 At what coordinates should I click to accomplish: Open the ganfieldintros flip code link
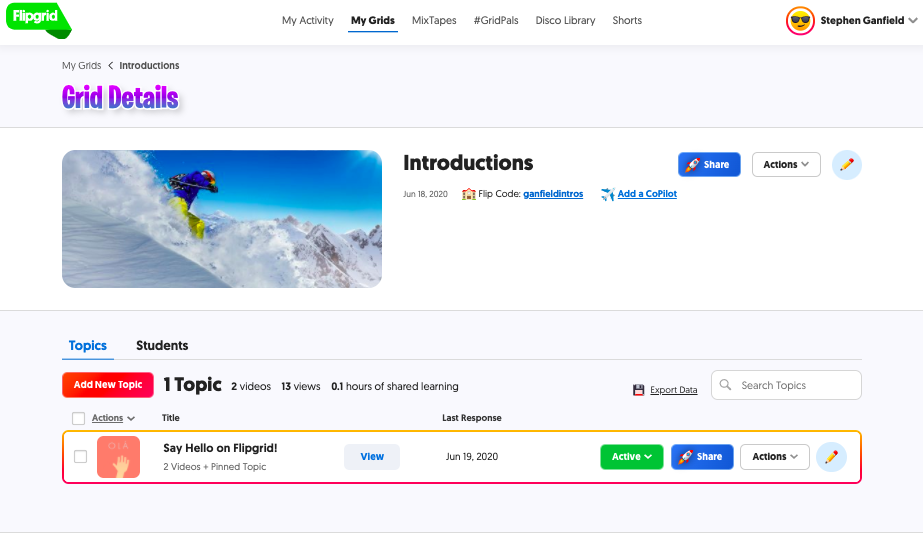pyautogui.click(x=553, y=194)
